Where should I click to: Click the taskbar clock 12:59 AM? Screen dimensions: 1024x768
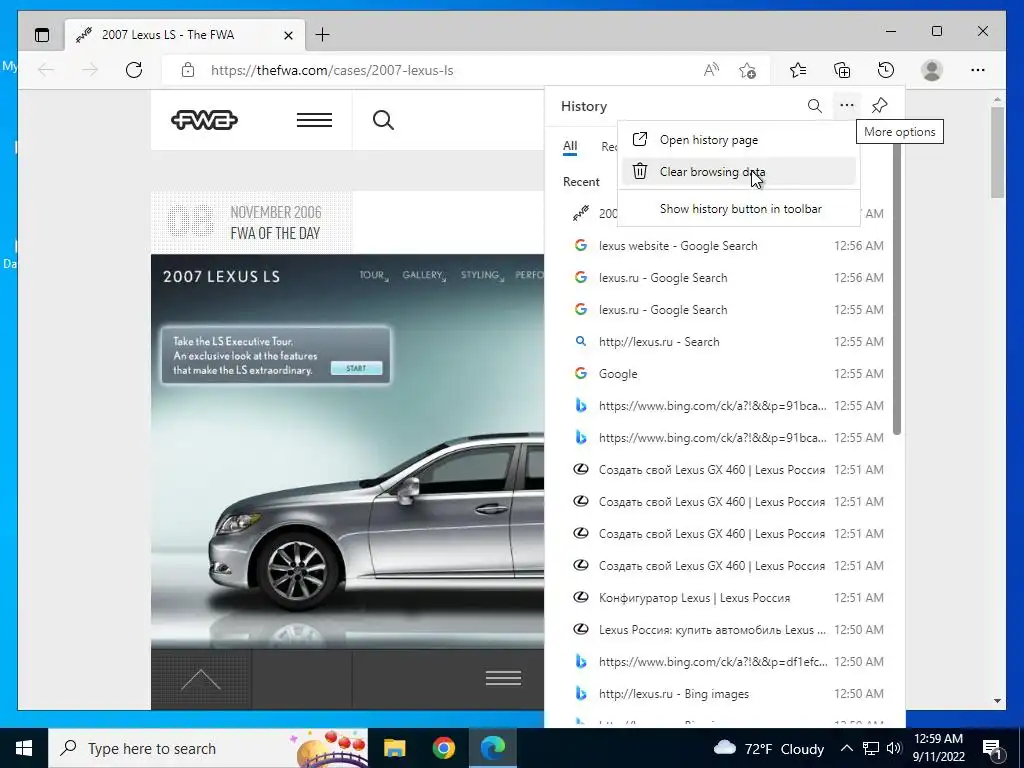click(x=938, y=748)
